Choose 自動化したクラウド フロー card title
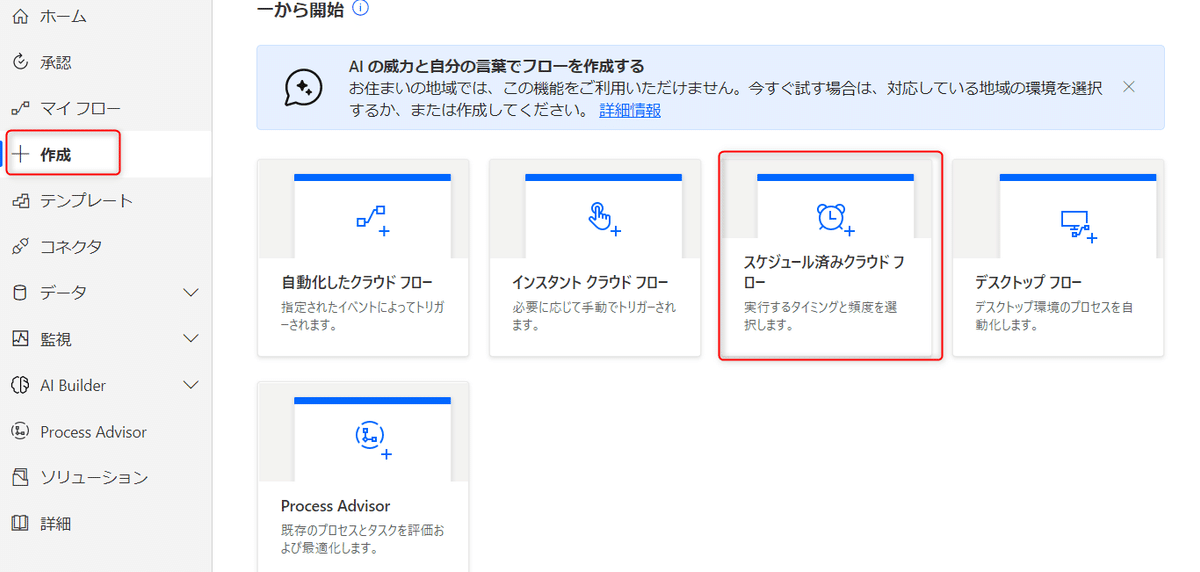 357,282
